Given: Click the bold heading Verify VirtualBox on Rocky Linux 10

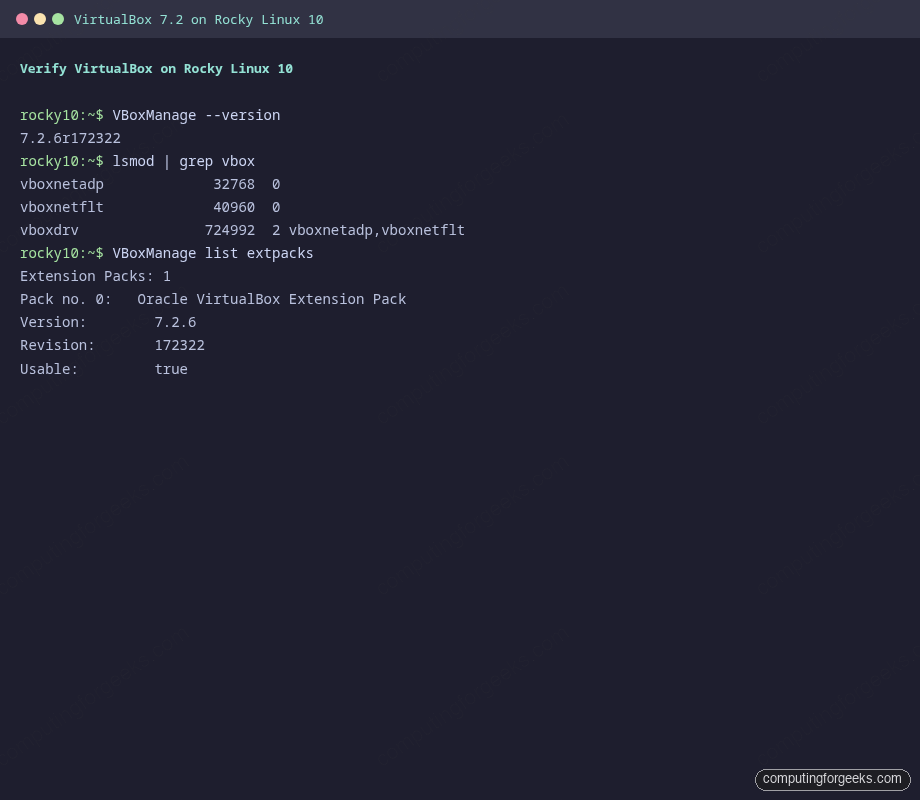Looking at the screenshot, I should tap(156, 68).
